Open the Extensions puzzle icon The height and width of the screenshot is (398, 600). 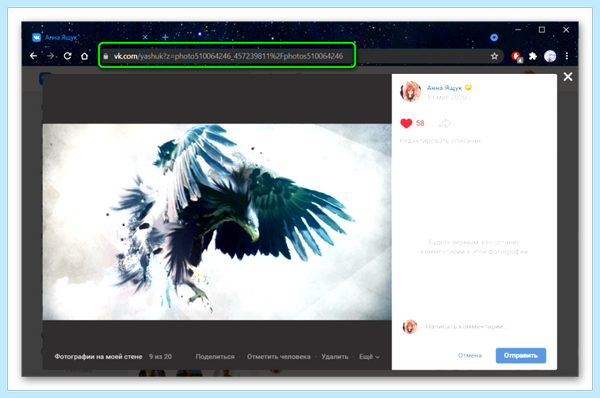(x=533, y=56)
